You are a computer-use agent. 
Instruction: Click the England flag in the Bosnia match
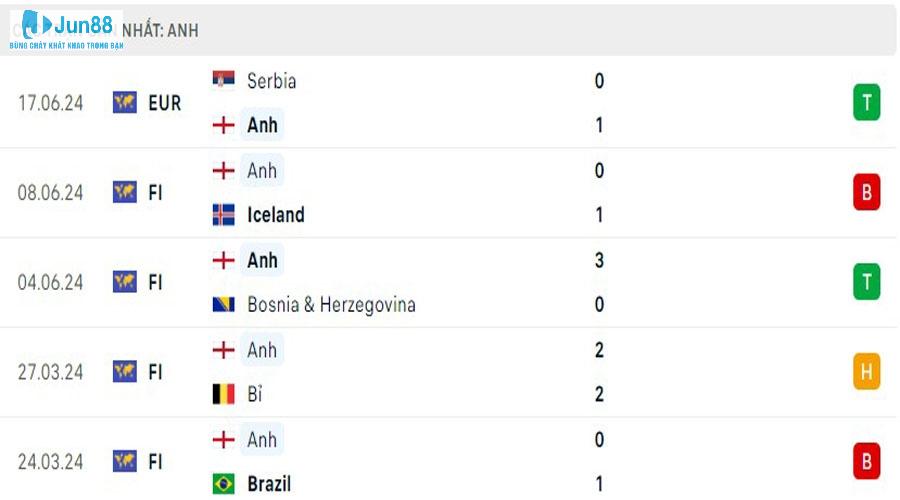tap(223, 260)
